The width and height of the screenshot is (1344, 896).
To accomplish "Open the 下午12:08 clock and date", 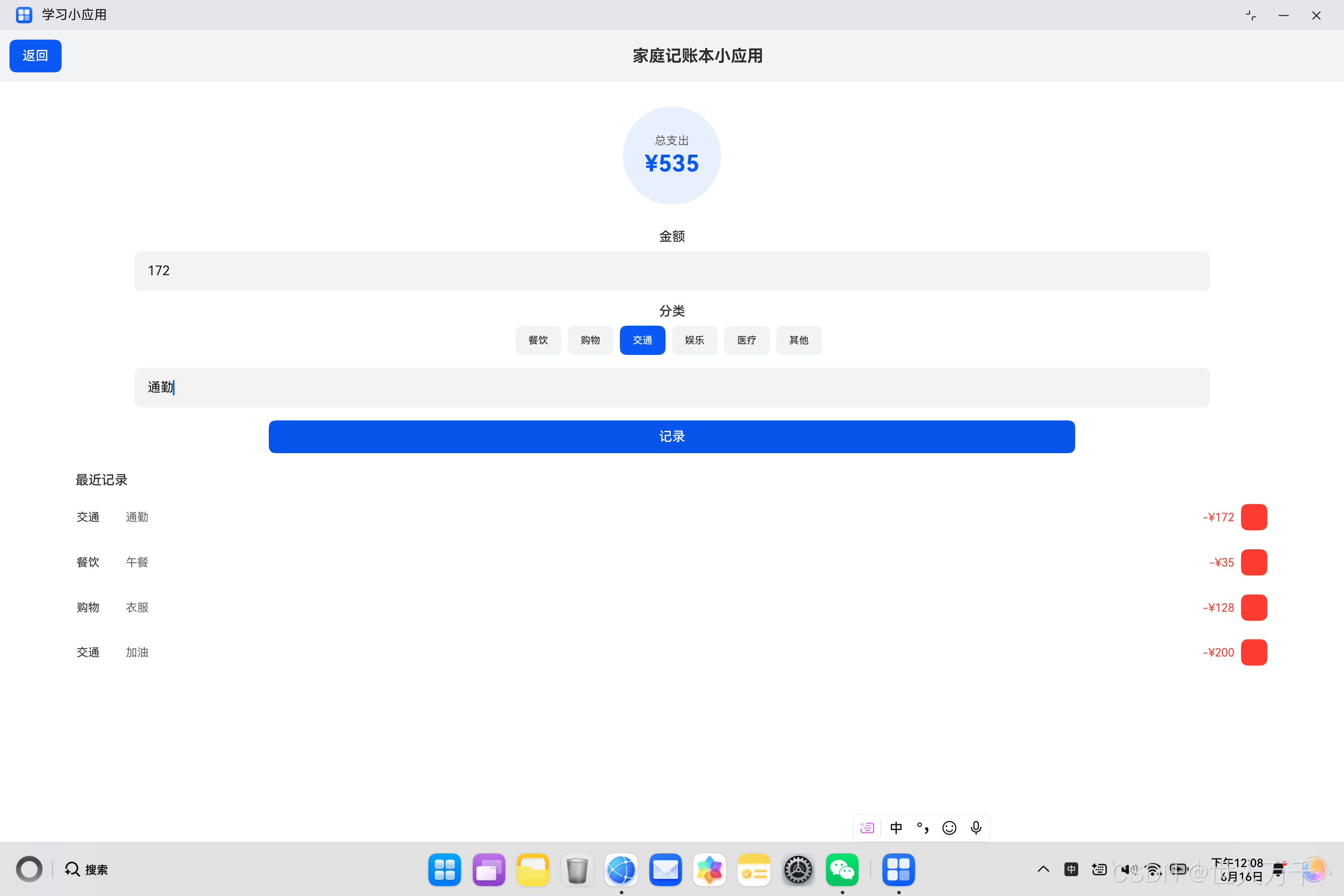I will click(x=1237, y=870).
